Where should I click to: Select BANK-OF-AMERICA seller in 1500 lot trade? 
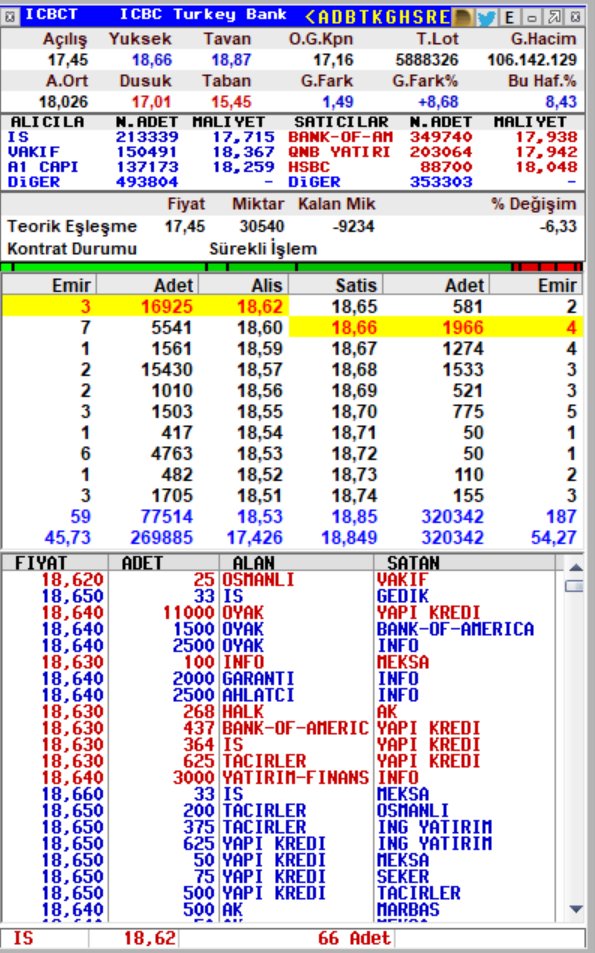(x=455, y=629)
